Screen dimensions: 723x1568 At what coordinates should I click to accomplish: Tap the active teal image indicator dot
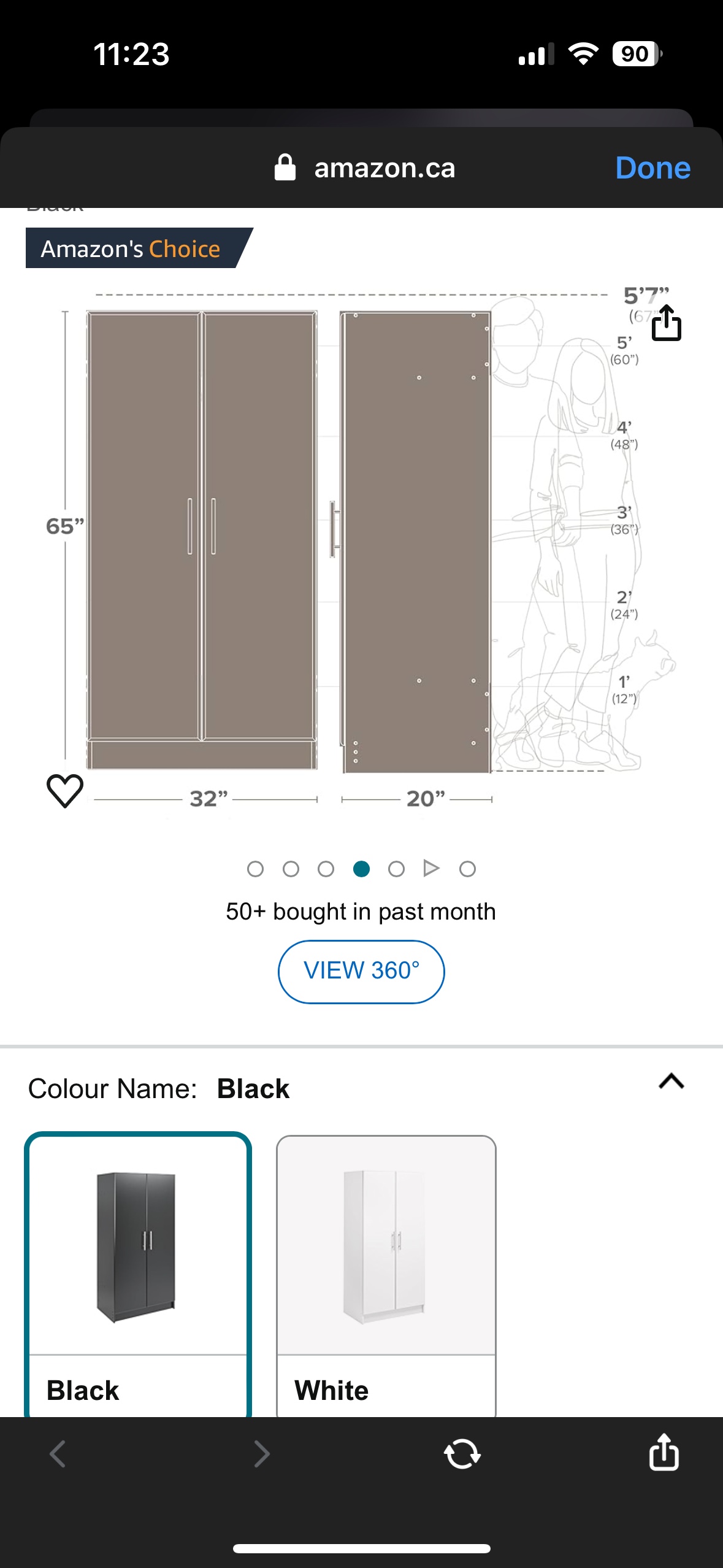(x=361, y=869)
